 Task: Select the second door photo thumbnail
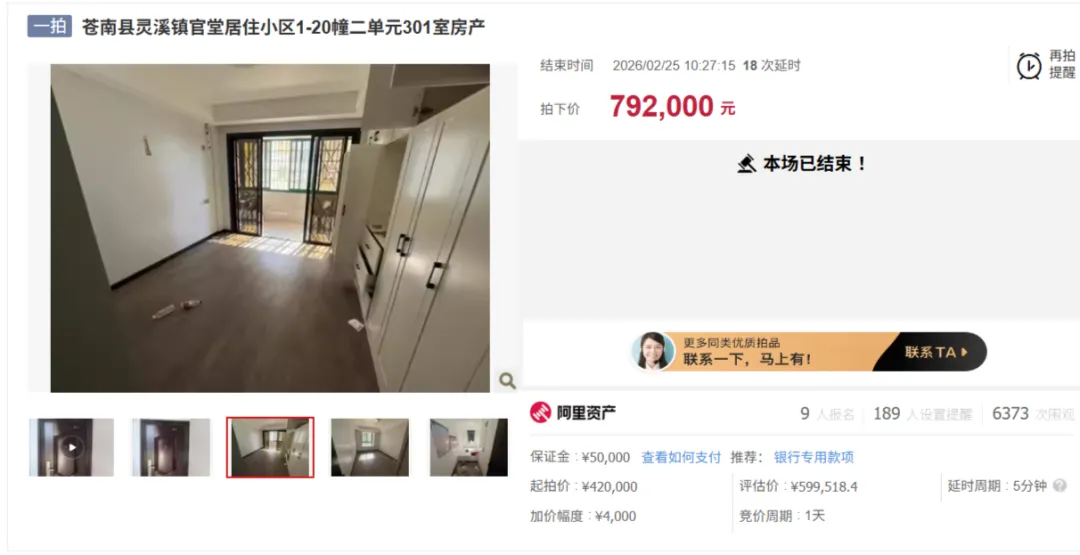172,447
